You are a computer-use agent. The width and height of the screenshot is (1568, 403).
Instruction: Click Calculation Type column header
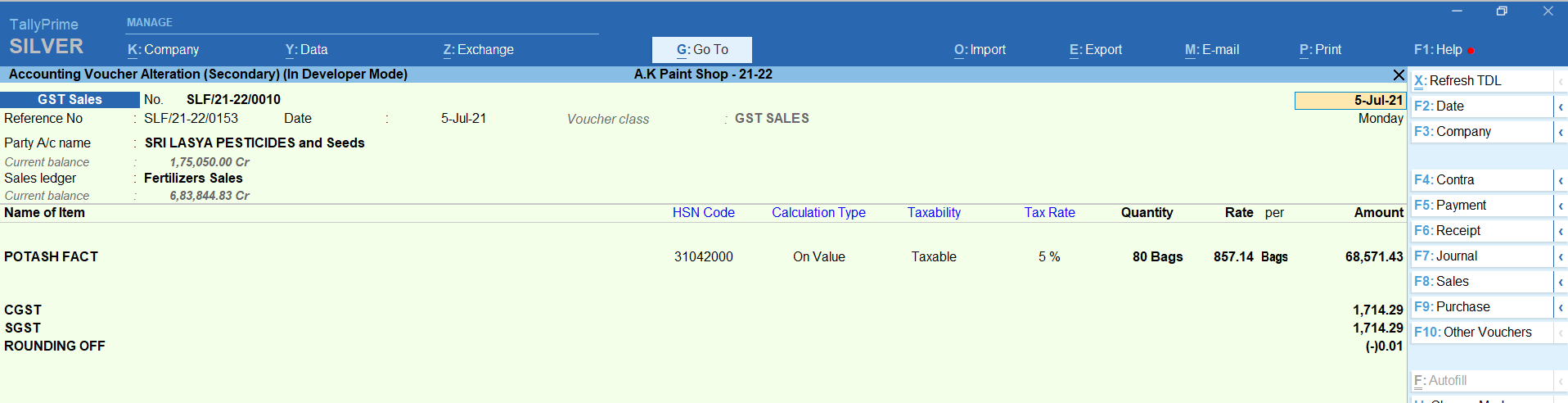(x=818, y=212)
